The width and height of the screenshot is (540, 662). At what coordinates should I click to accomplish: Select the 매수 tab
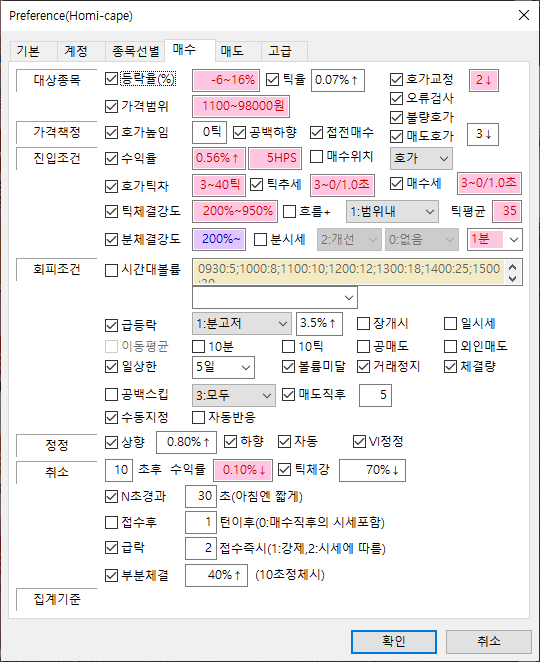coord(190,50)
